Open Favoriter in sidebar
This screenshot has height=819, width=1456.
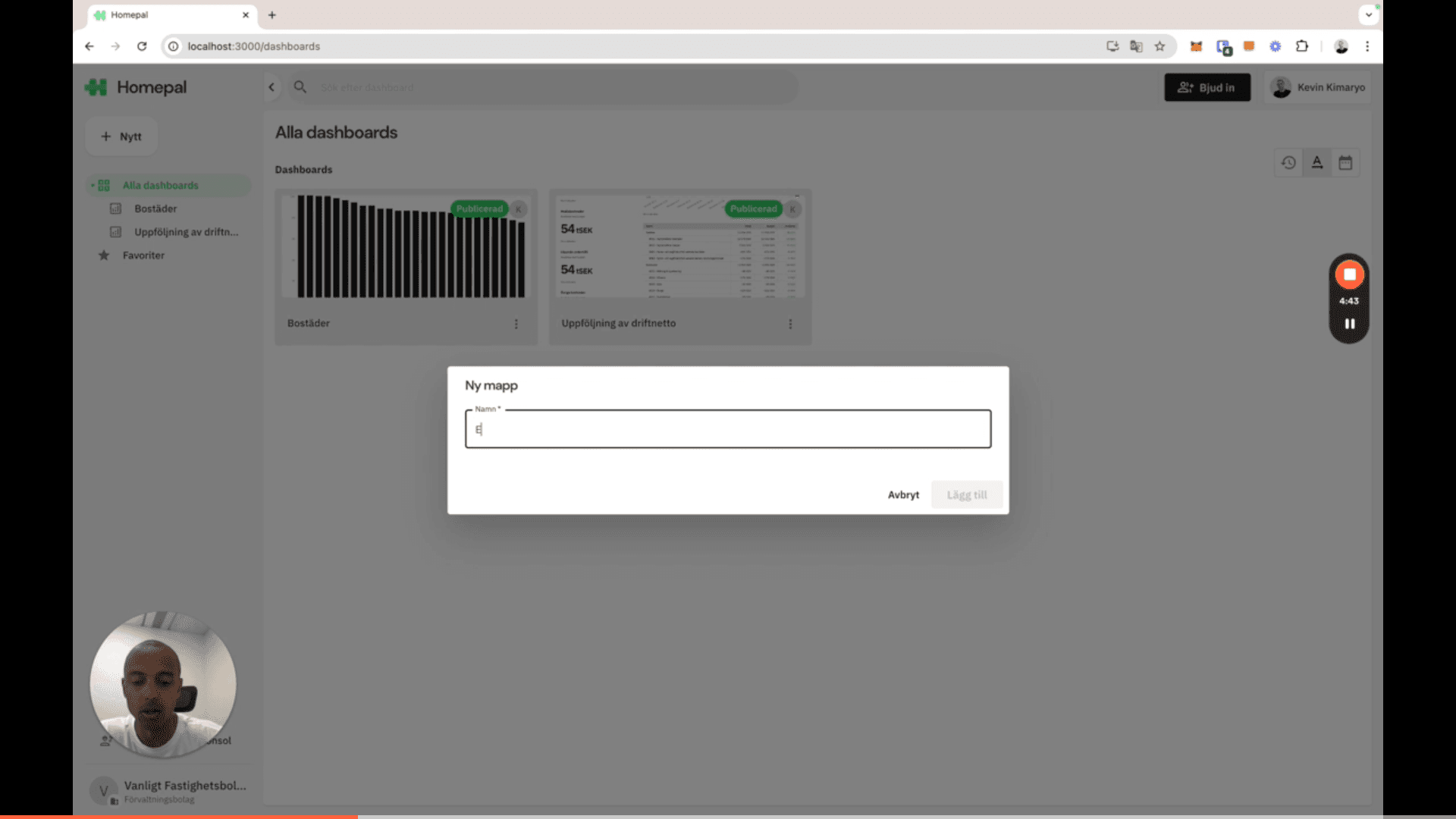point(143,256)
